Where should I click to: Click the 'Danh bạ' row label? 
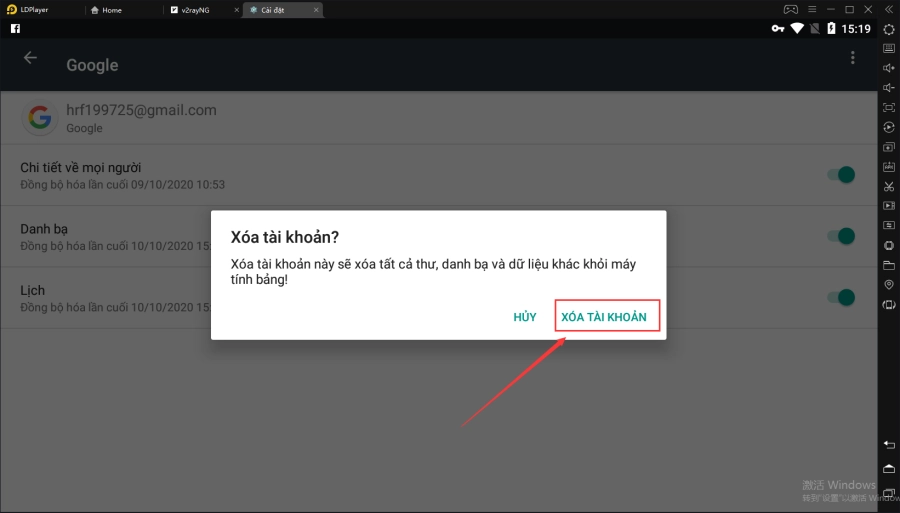44,229
